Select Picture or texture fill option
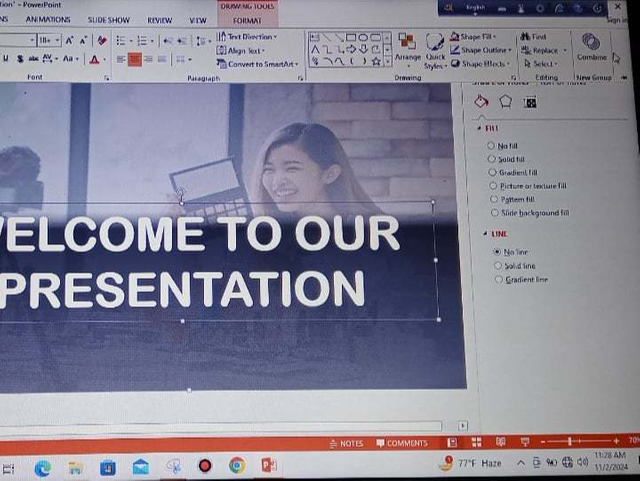 pos(528,186)
